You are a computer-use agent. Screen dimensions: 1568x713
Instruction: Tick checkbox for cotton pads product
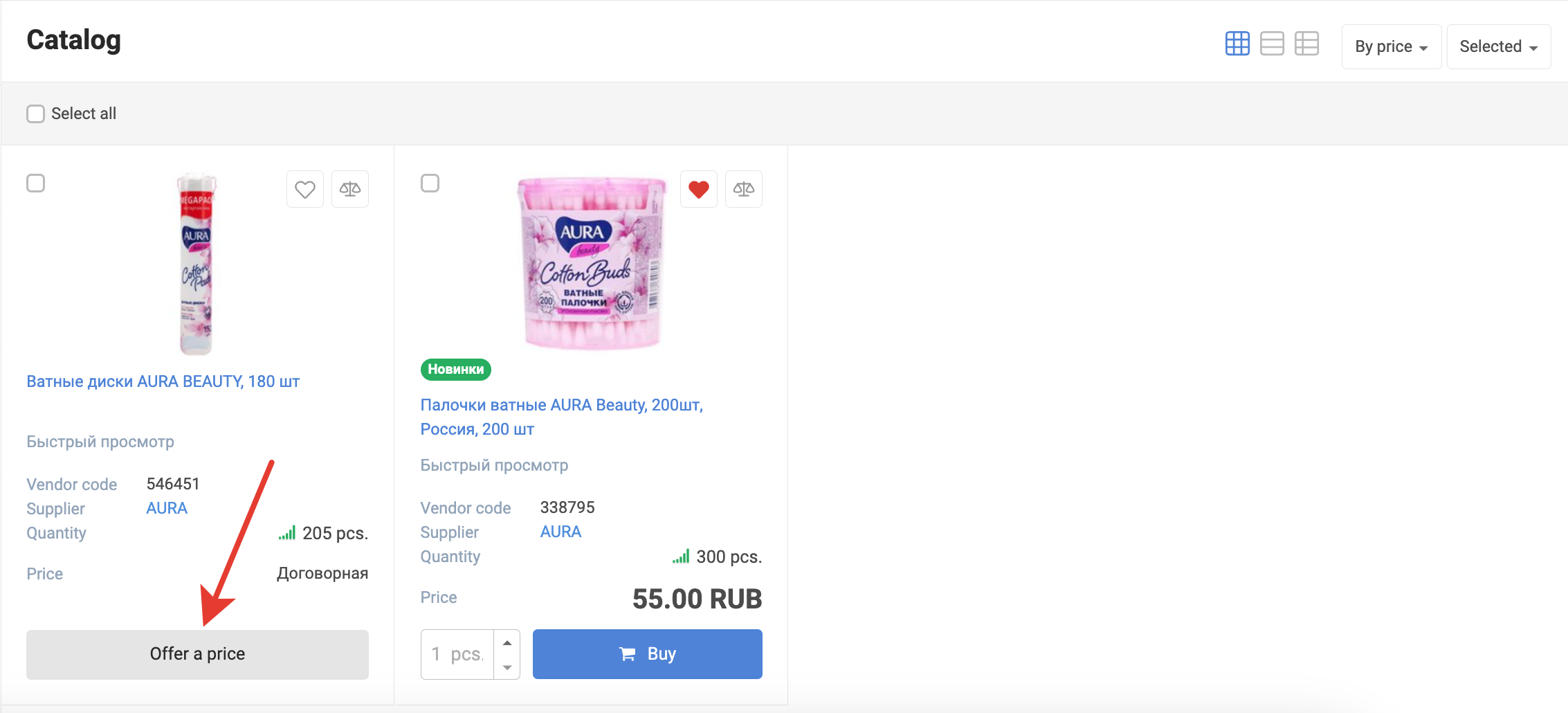point(35,183)
